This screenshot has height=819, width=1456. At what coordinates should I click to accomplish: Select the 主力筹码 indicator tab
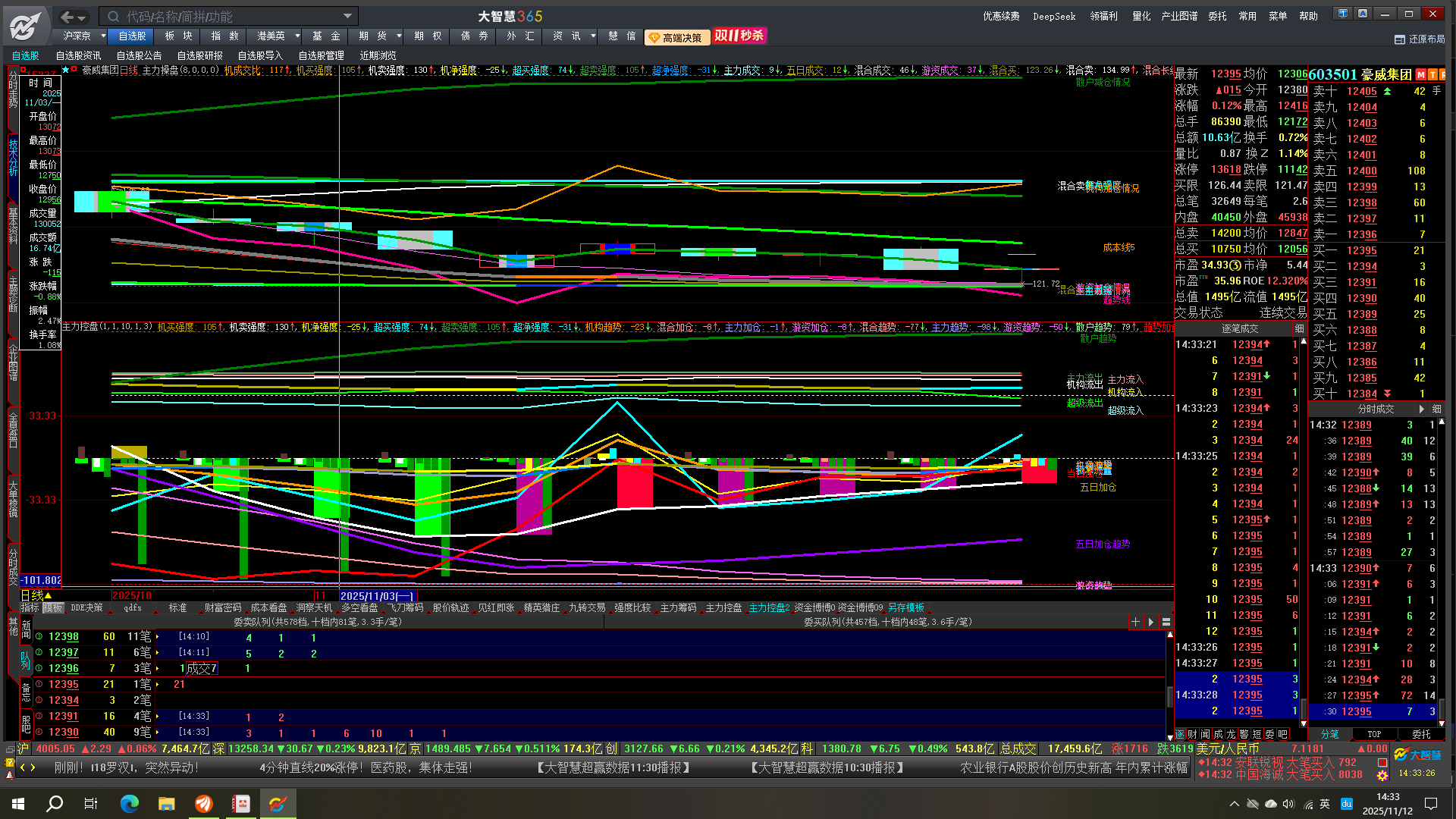(678, 607)
